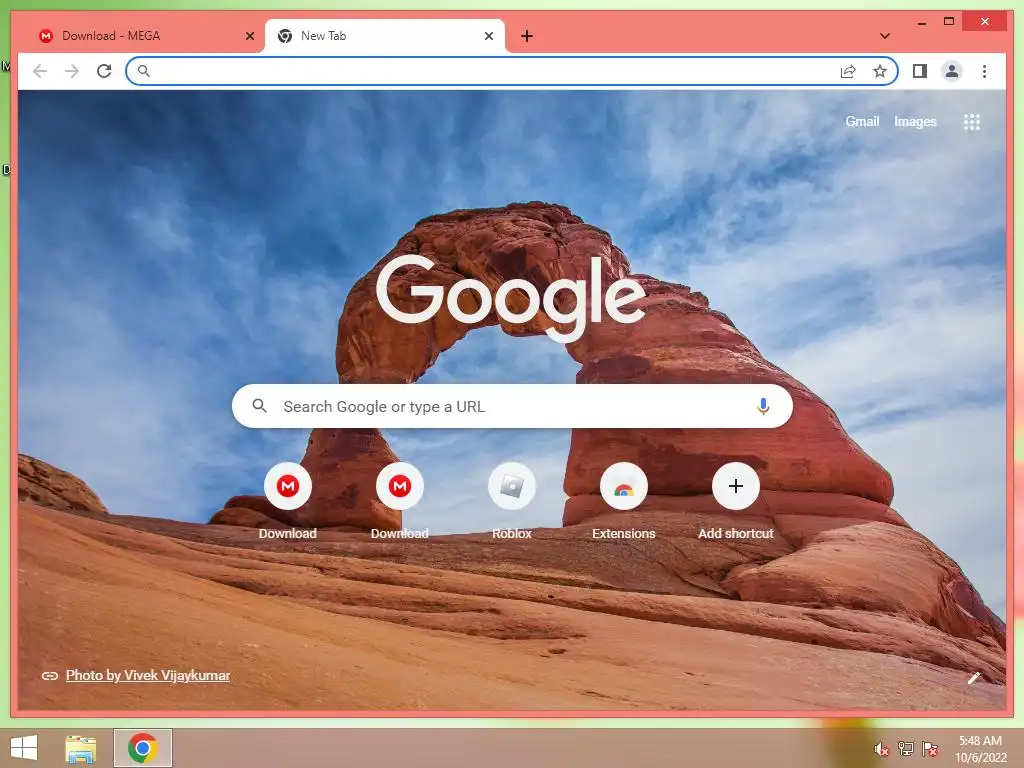The height and width of the screenshot is (768, 1024).
Task: Close the Download - MEGA tab
Action: point(249,36)
